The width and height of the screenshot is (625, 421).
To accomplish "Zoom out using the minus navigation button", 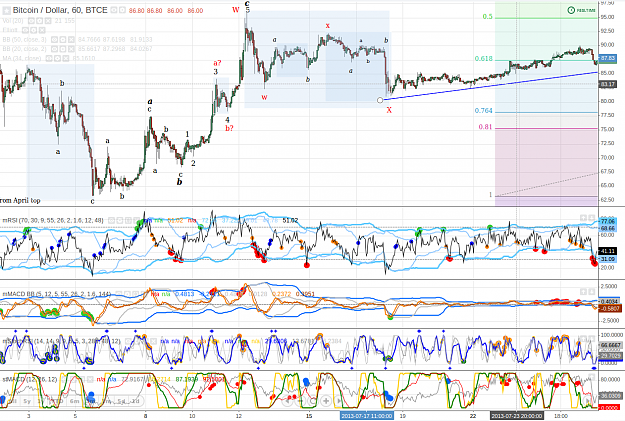I will pyautogui.click(x=300, y=401).
